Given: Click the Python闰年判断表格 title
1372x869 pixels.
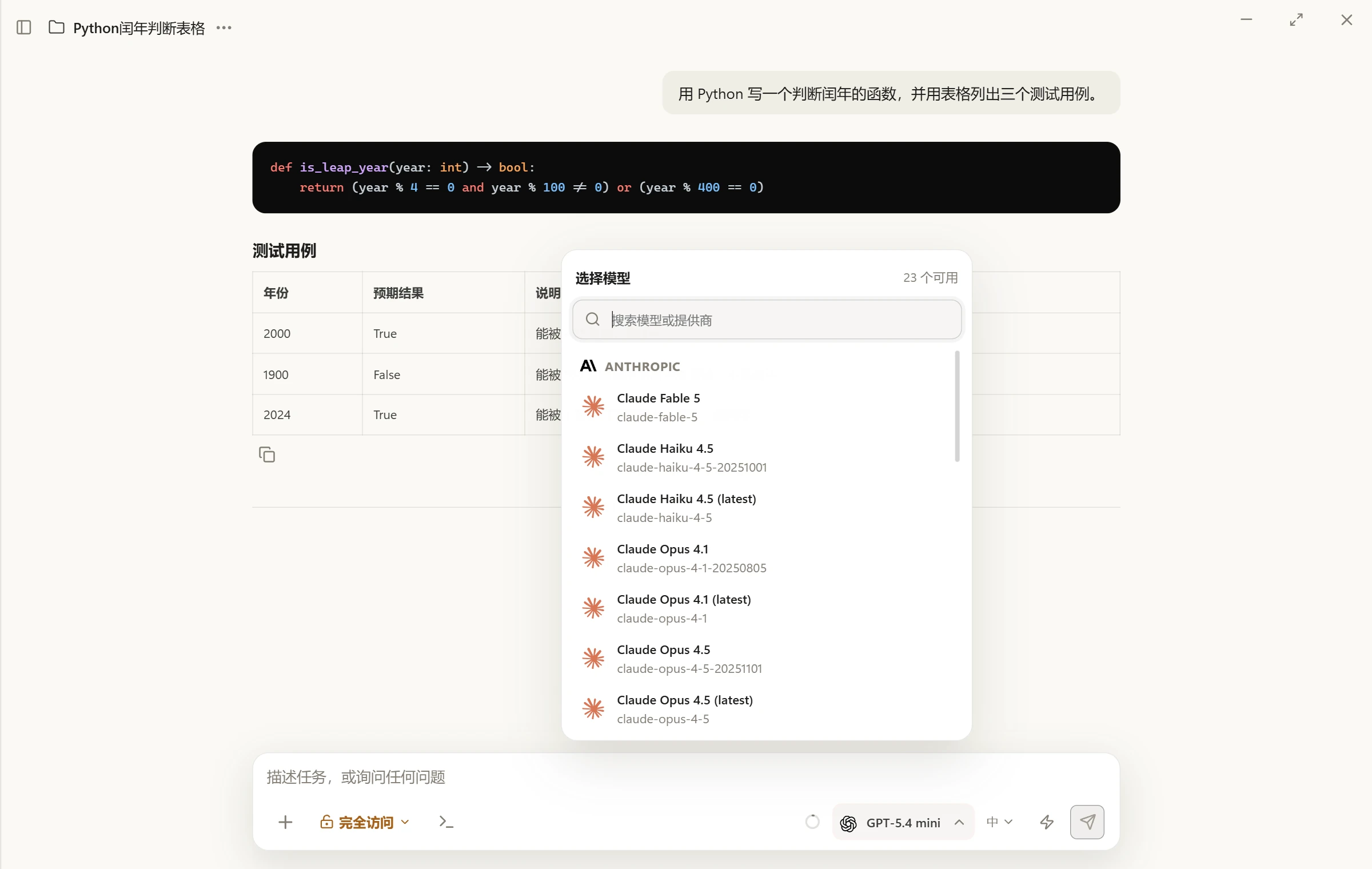Looking at the screenshot, I should coord(139,28).
